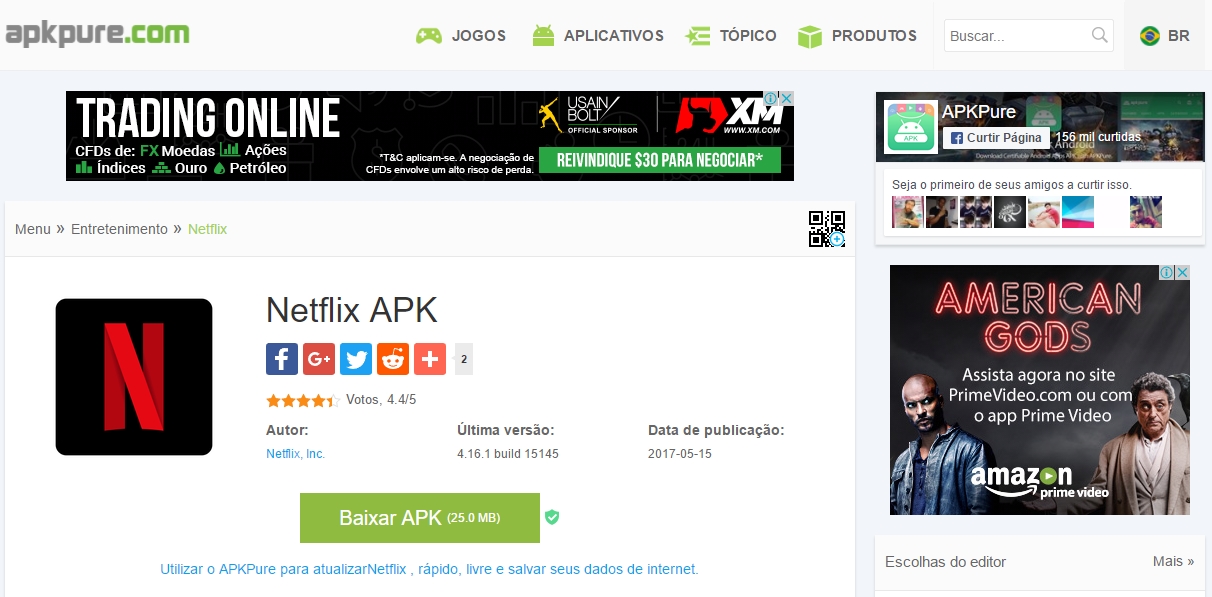Screen dimensions: 1212x597
Task: Share on Reddit
Action: [393, 359]
